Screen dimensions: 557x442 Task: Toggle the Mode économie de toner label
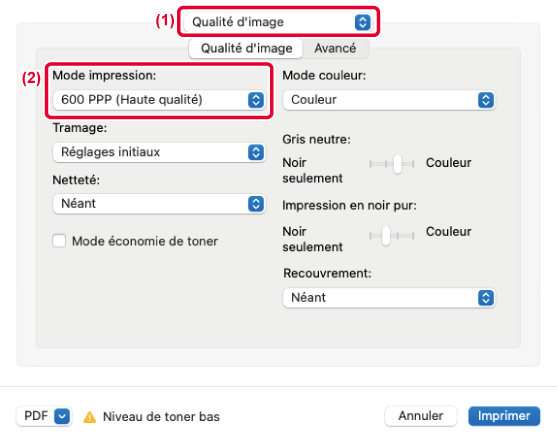click(145, 241)
